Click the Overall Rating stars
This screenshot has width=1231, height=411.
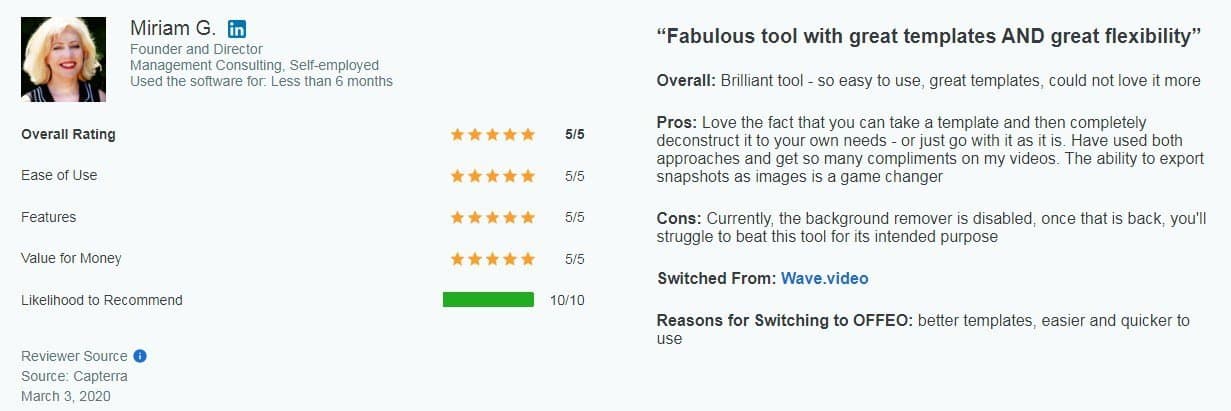tap(492, 134)
